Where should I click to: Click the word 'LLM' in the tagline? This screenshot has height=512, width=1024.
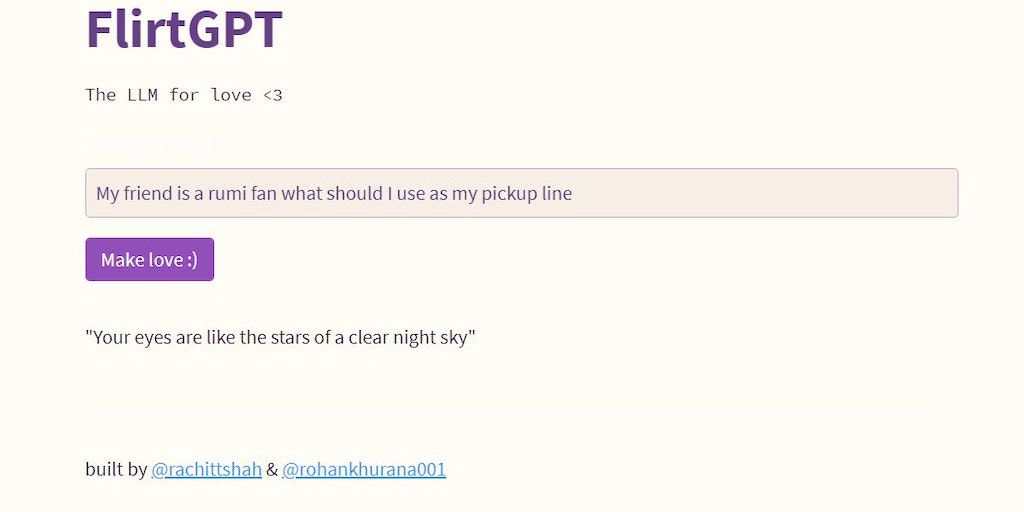tap(143, 95)
